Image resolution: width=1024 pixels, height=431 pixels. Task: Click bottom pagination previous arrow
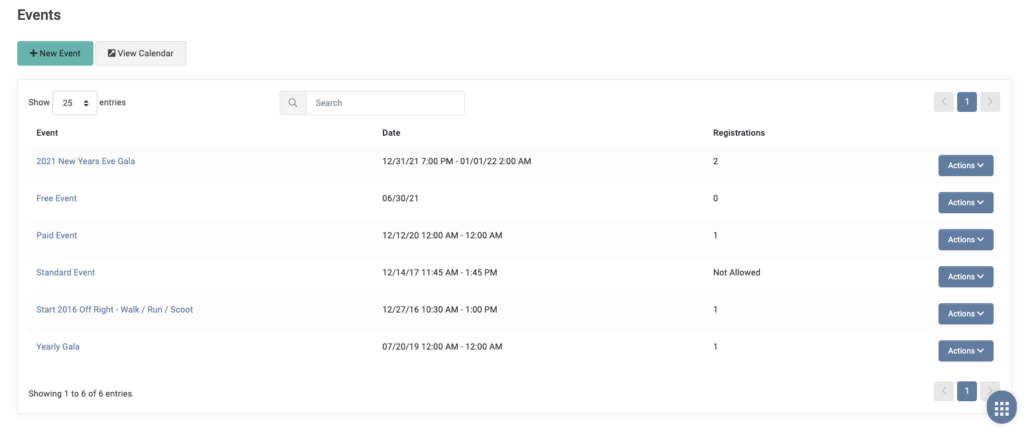pyautogui.click(x=944, y=391)
